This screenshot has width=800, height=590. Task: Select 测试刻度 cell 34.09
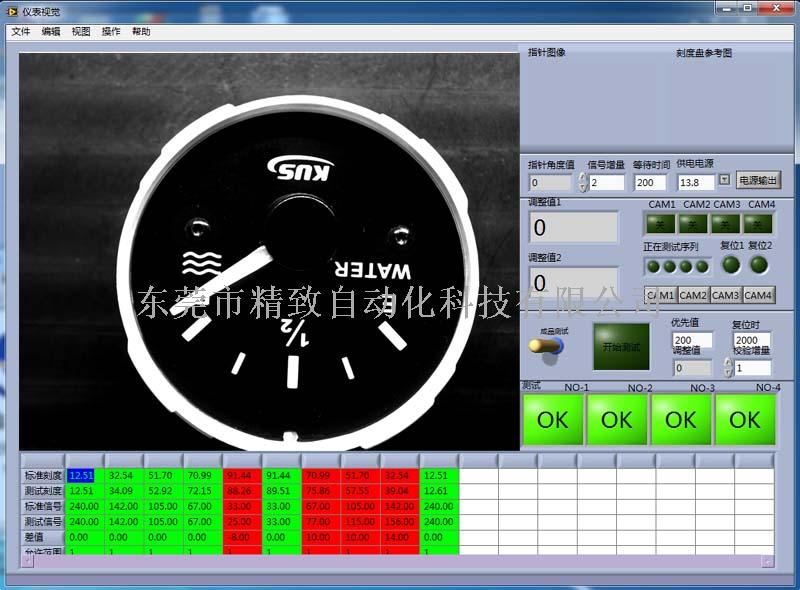click(124, 491)
